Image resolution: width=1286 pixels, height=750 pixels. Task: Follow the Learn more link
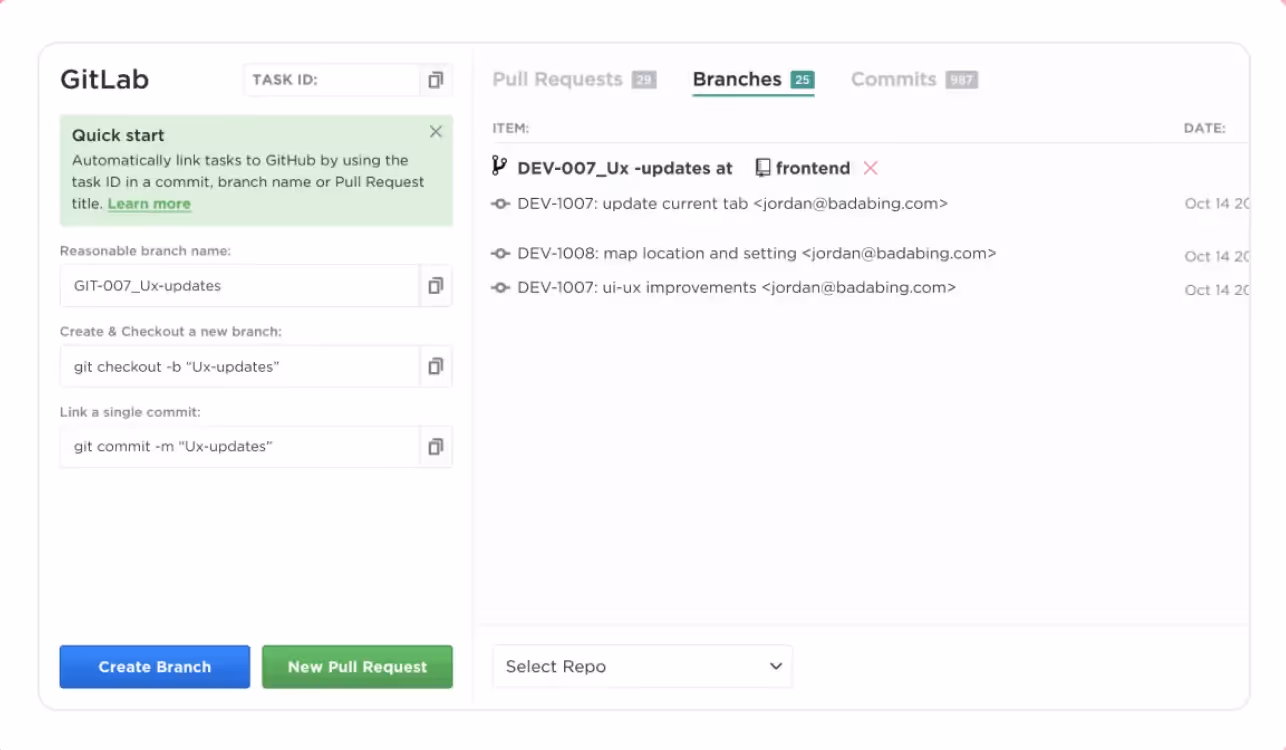(149, 204)
